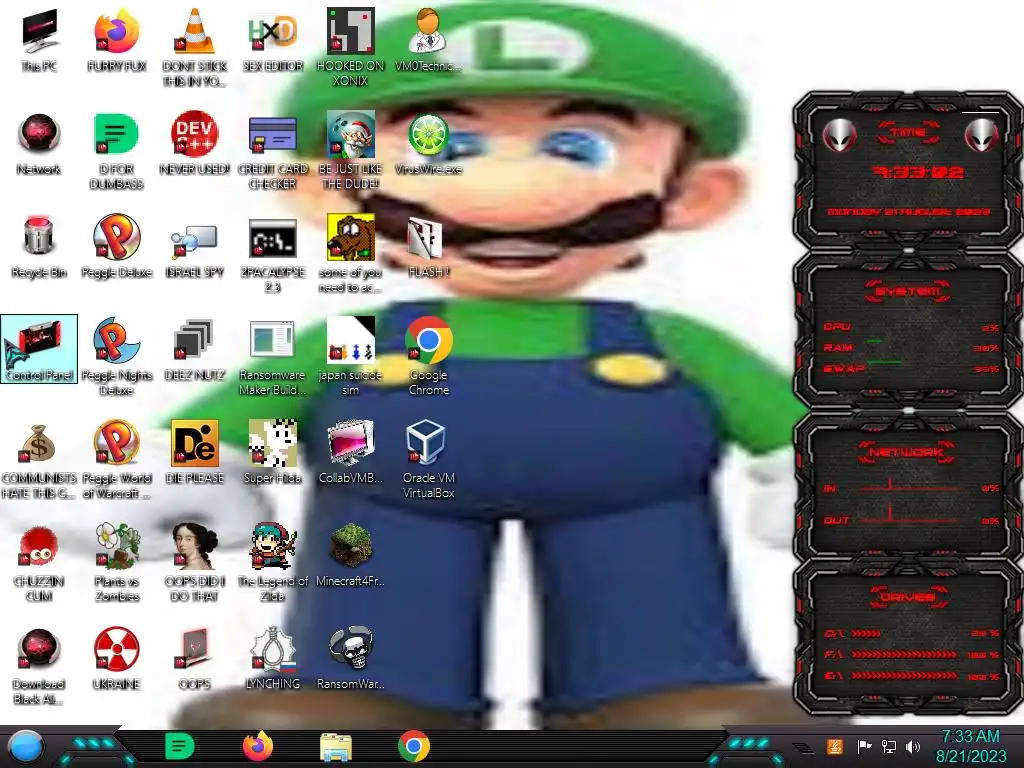Open the network tray icon
This screenshot has height=768, width=1024.
pyautogui.click(x=888, y=746)
